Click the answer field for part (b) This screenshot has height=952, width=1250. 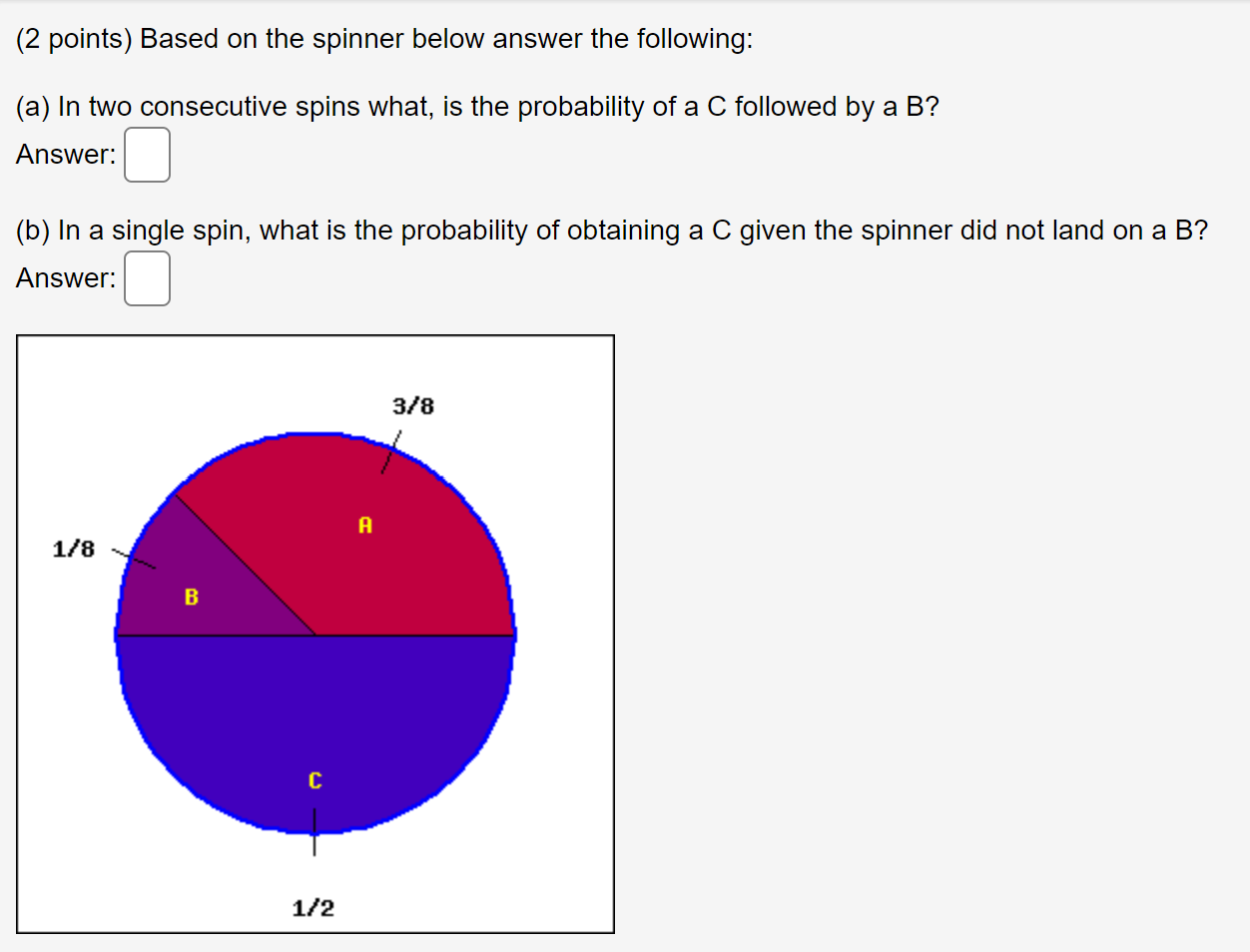pyautogui.click(x=146, y=278)
